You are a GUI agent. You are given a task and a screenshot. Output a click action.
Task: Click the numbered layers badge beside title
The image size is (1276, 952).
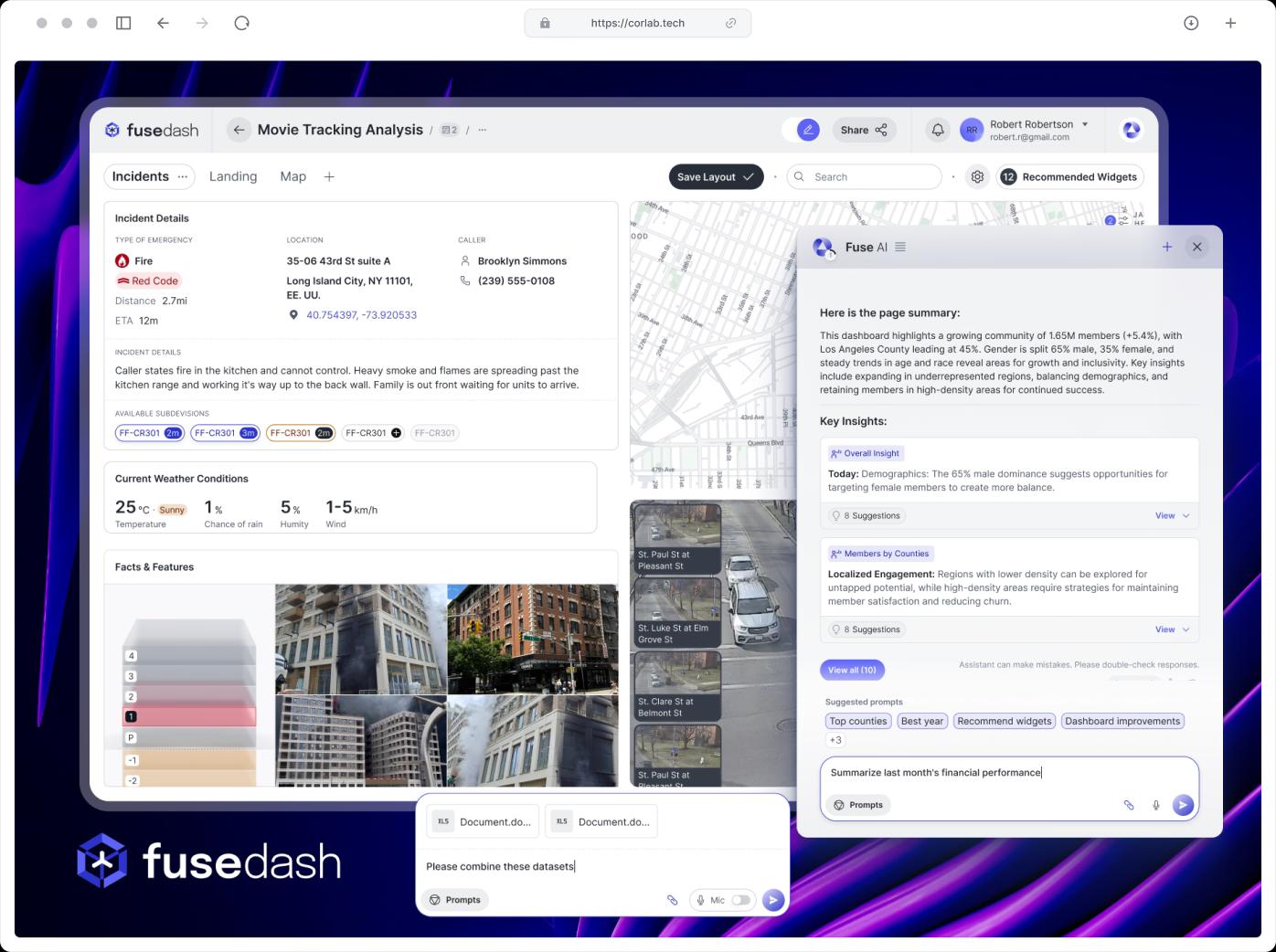tap(449, 130)
